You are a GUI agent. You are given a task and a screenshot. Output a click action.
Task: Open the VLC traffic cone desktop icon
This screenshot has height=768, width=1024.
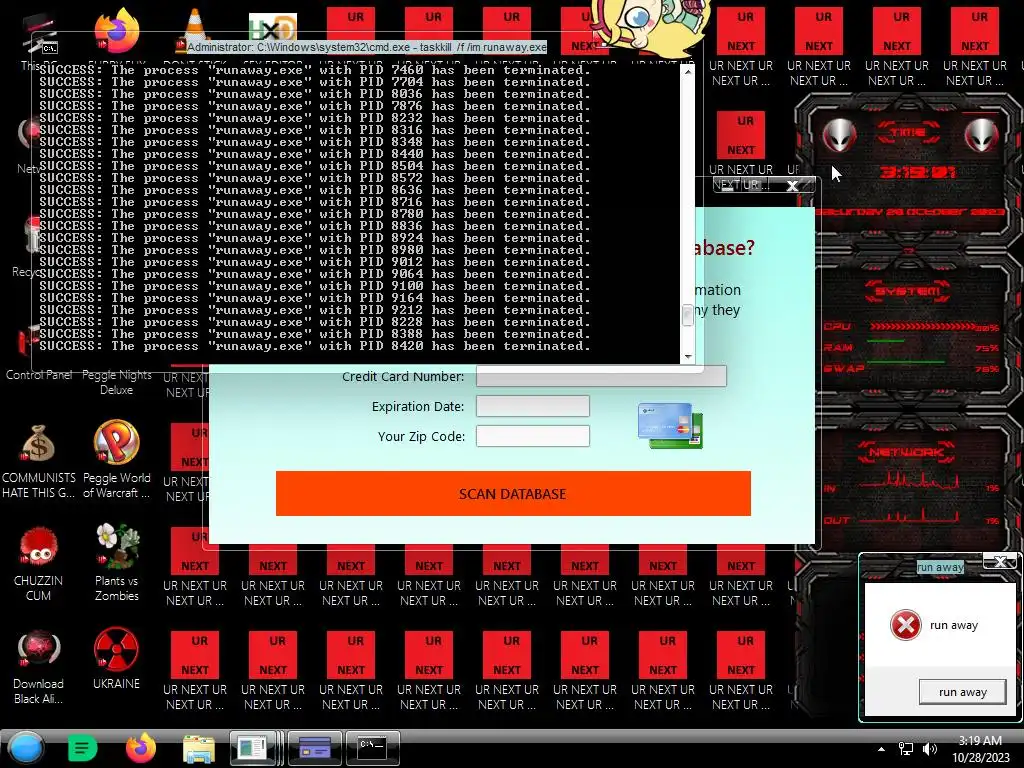(x=194, y=27)
